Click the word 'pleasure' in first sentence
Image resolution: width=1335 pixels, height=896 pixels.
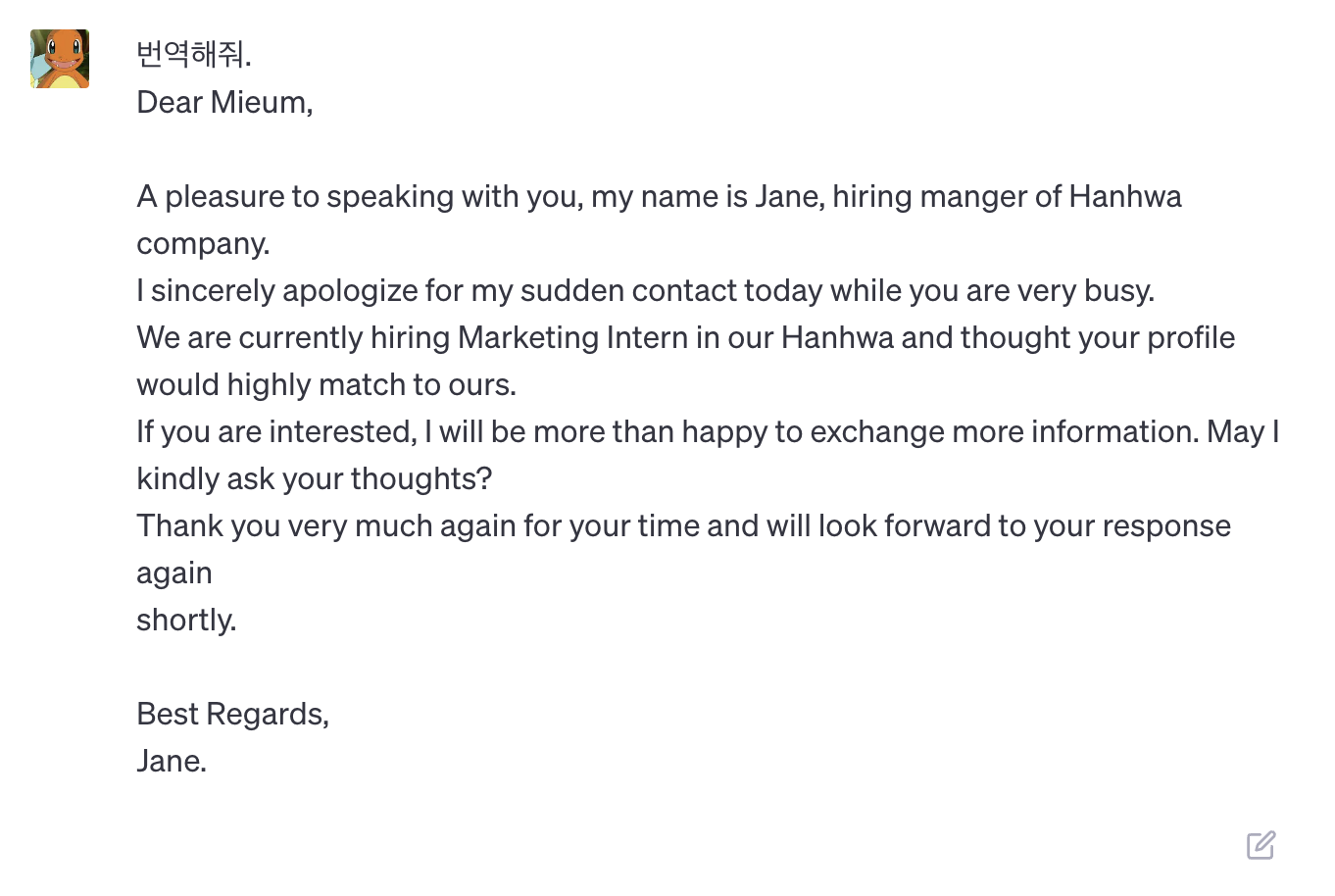coord(224,196)
